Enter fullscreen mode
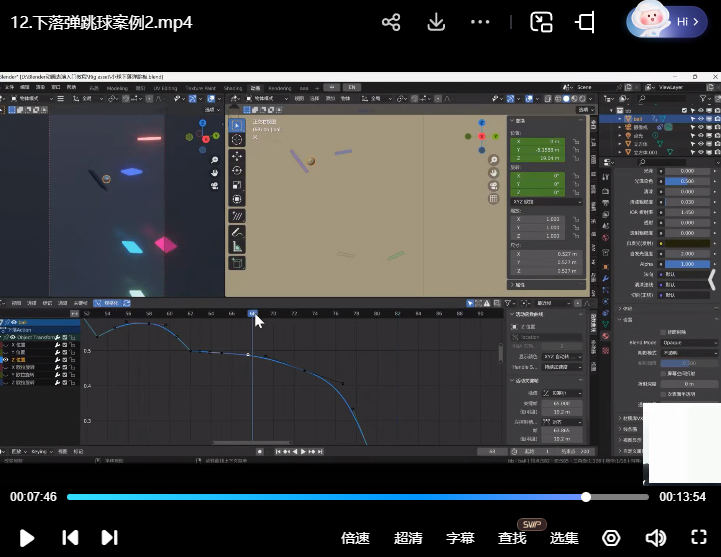The image size is (721, 557). [700, 538]
